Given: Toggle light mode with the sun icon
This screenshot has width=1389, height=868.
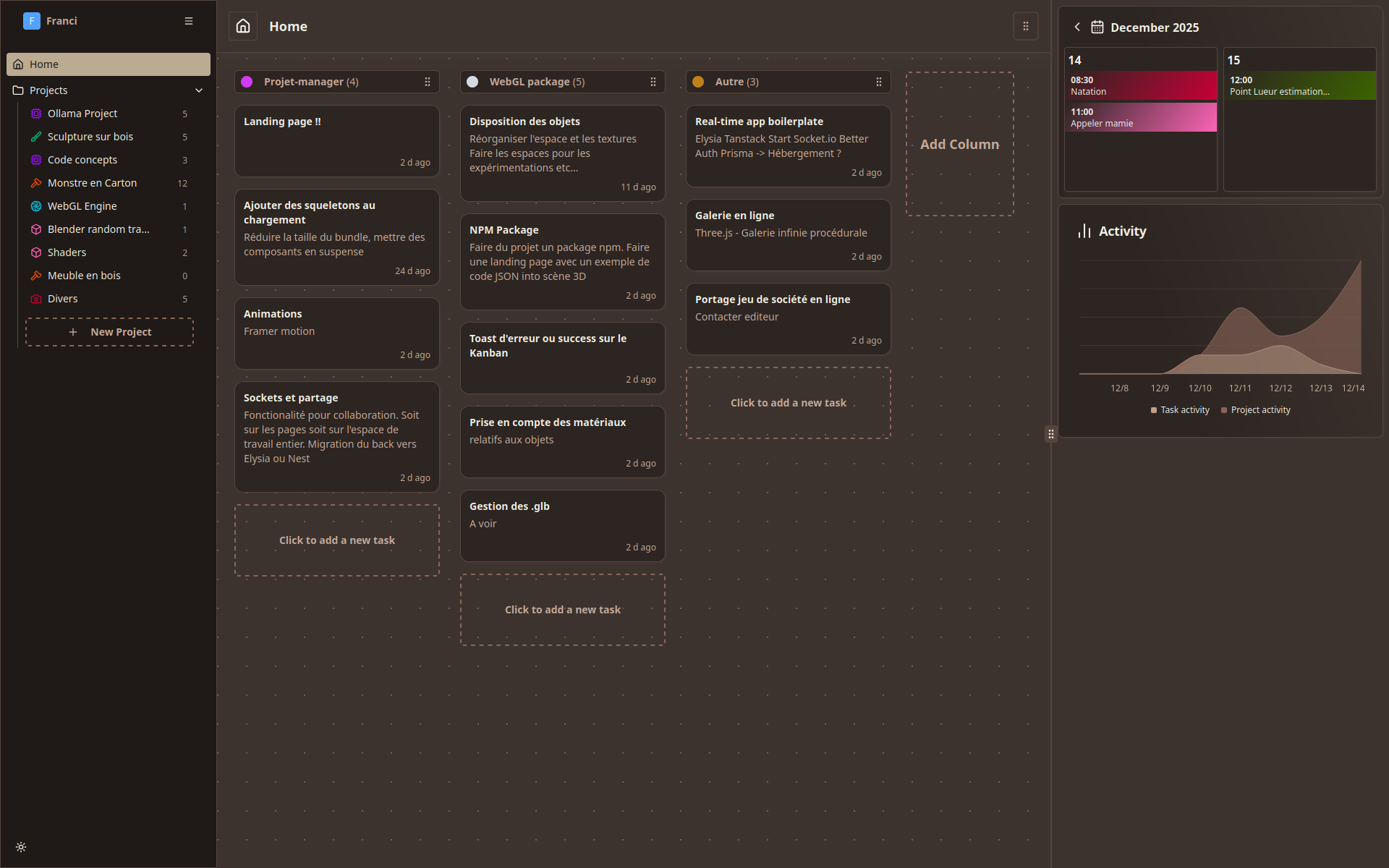Looking at the screenshot, I should pyautogui.click(x=21, y=846).
